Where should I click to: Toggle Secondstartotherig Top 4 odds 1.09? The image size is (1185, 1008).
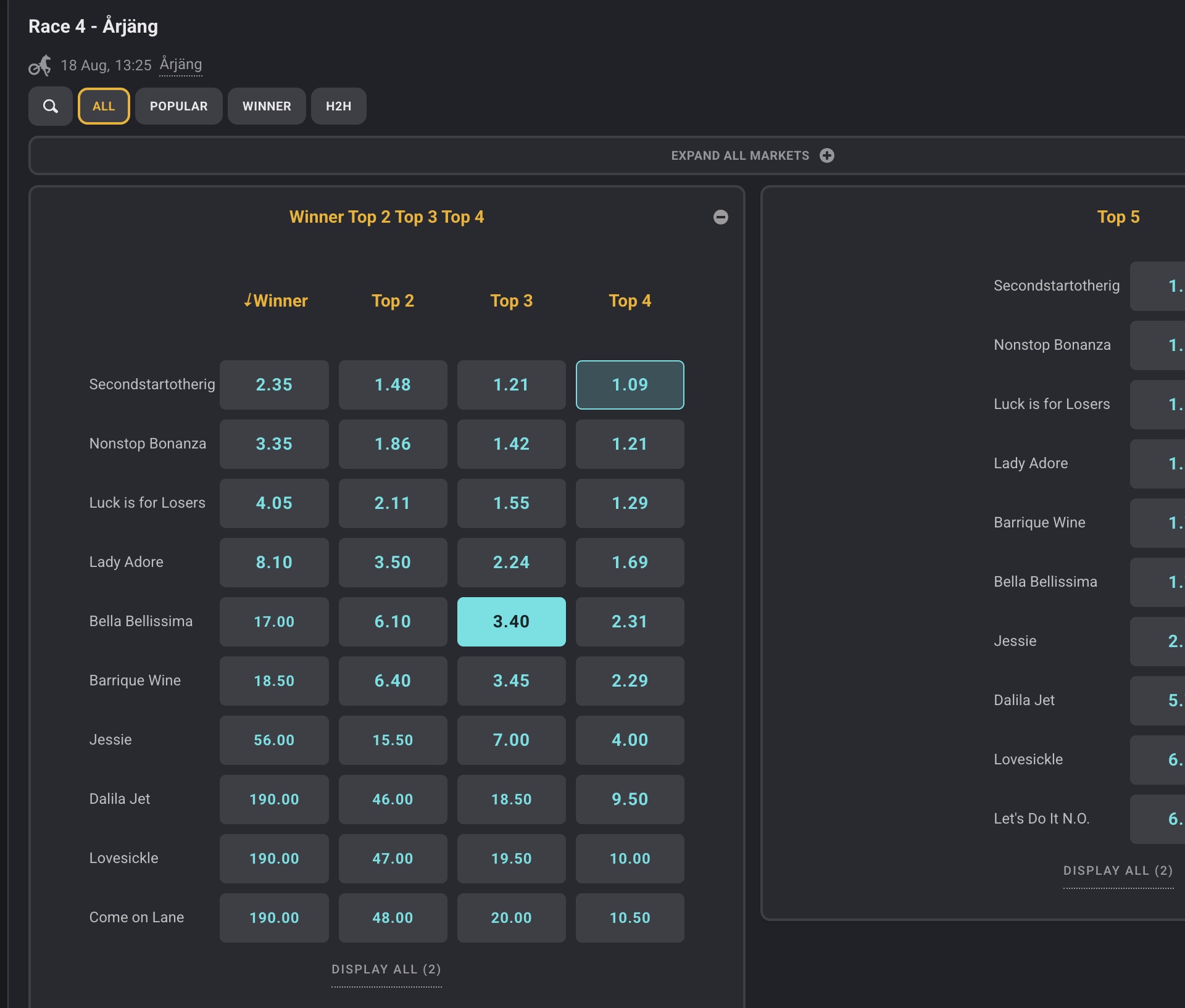pos(630,385)
